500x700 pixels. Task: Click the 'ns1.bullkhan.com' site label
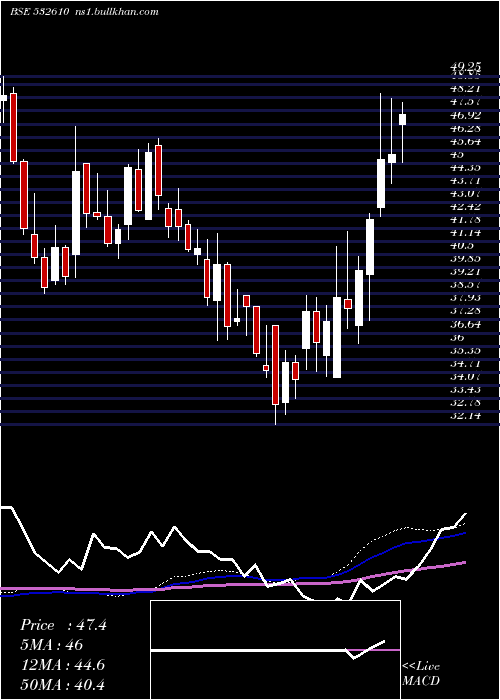tap(115, 12)
